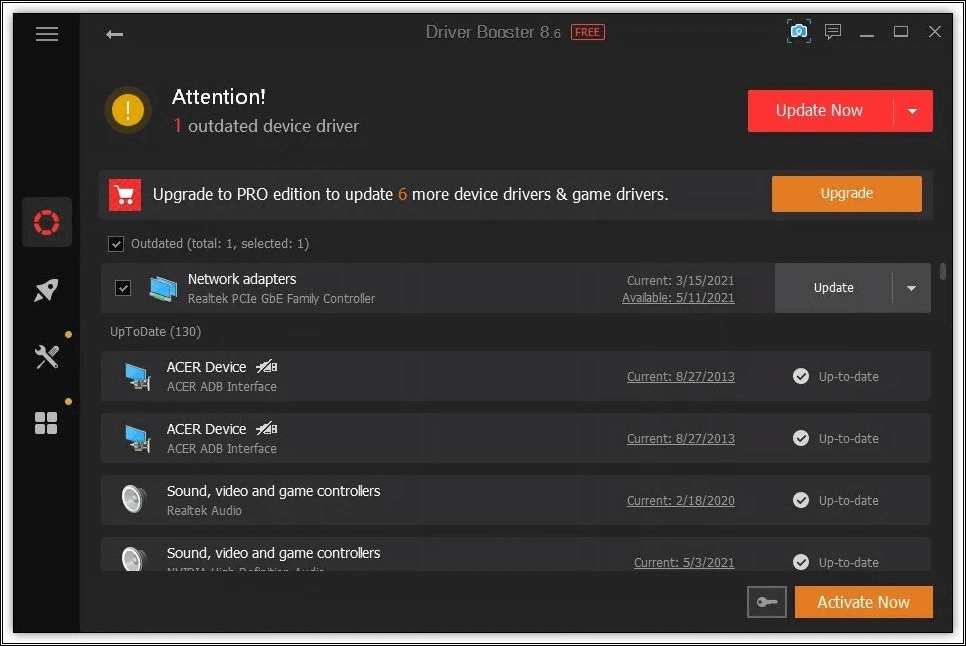Click the first ACER Device up-to-date checkmark
The width and height of the screenshot is (966, 646).
point(801,376)
